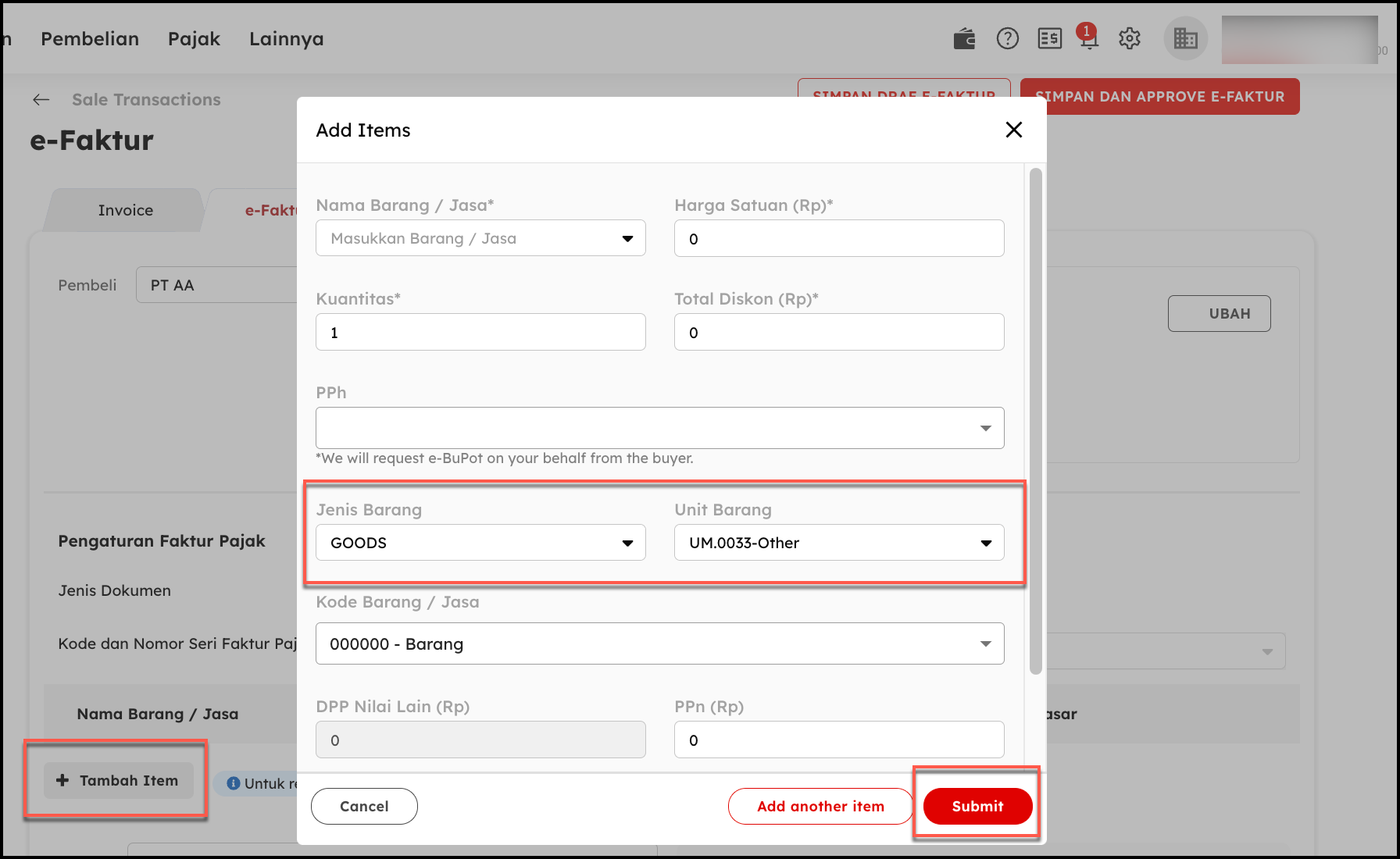Open the company building icon
The width and height of the screenshot is (1400, 859).
pyautogui.click(x=1185, y=38)
